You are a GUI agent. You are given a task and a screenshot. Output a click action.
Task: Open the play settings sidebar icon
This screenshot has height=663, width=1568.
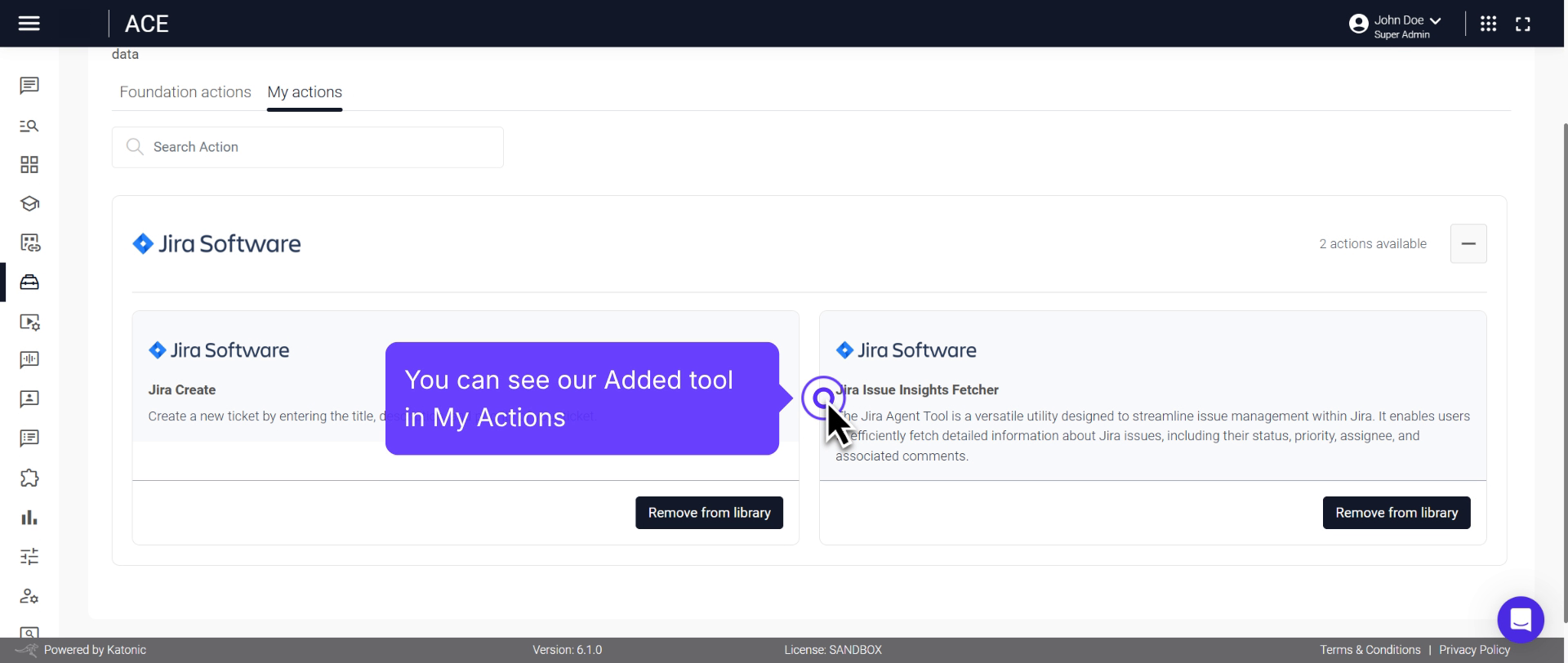coord(29,322)
